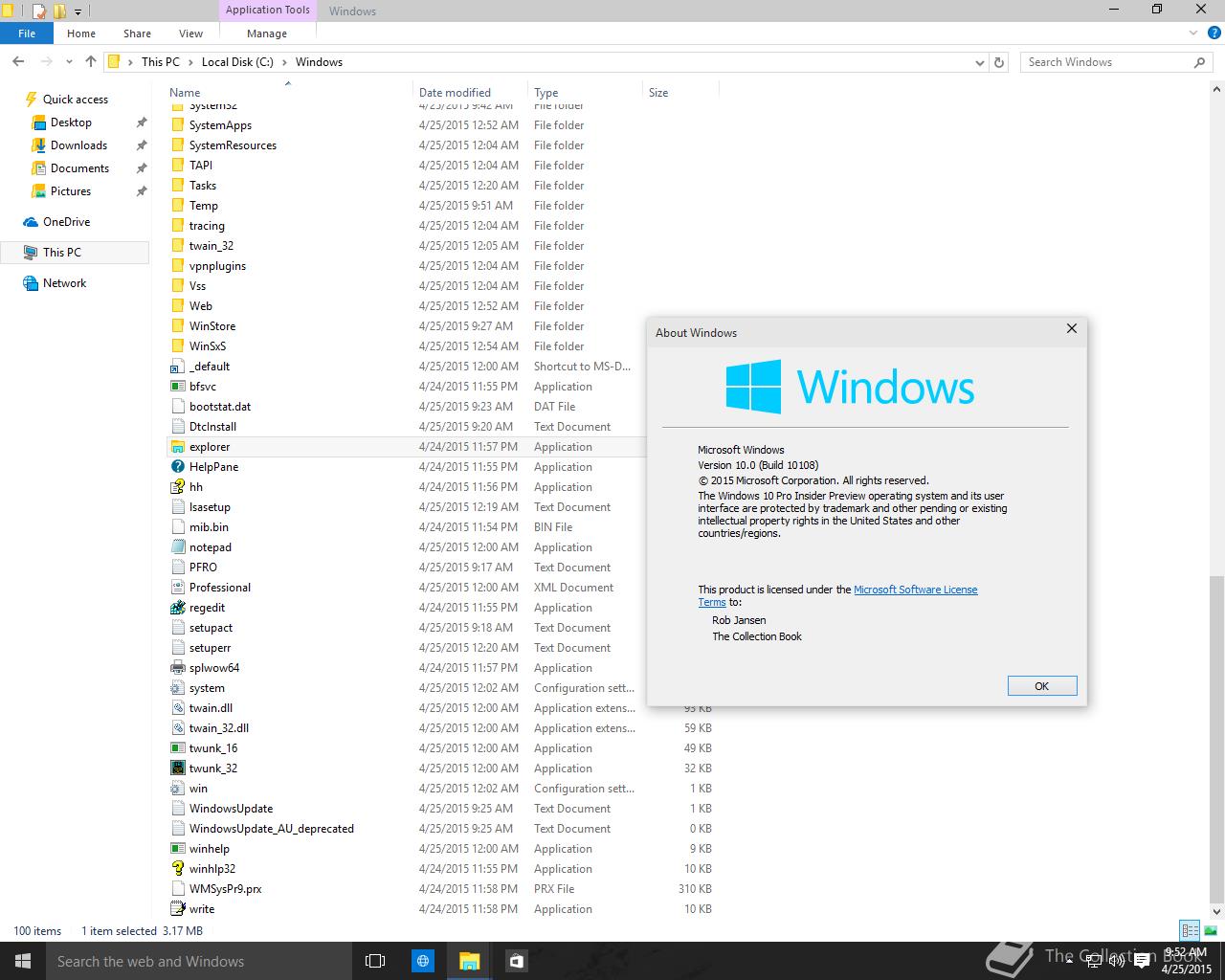Switch to details view button in status bar
Screen dimensions: 1225x980
tap(1190, 930)
